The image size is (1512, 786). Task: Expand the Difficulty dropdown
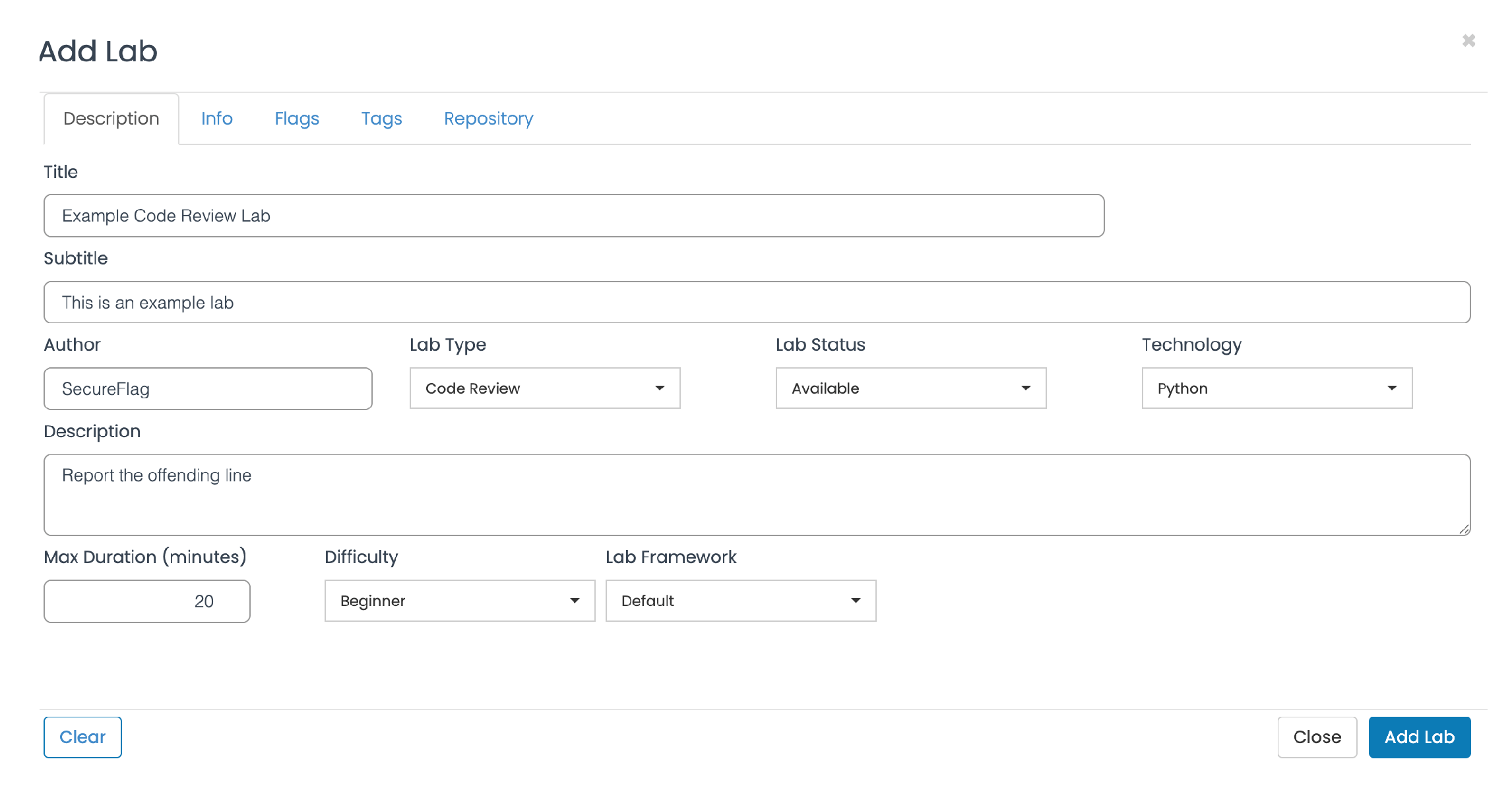[x=459, y=601]
